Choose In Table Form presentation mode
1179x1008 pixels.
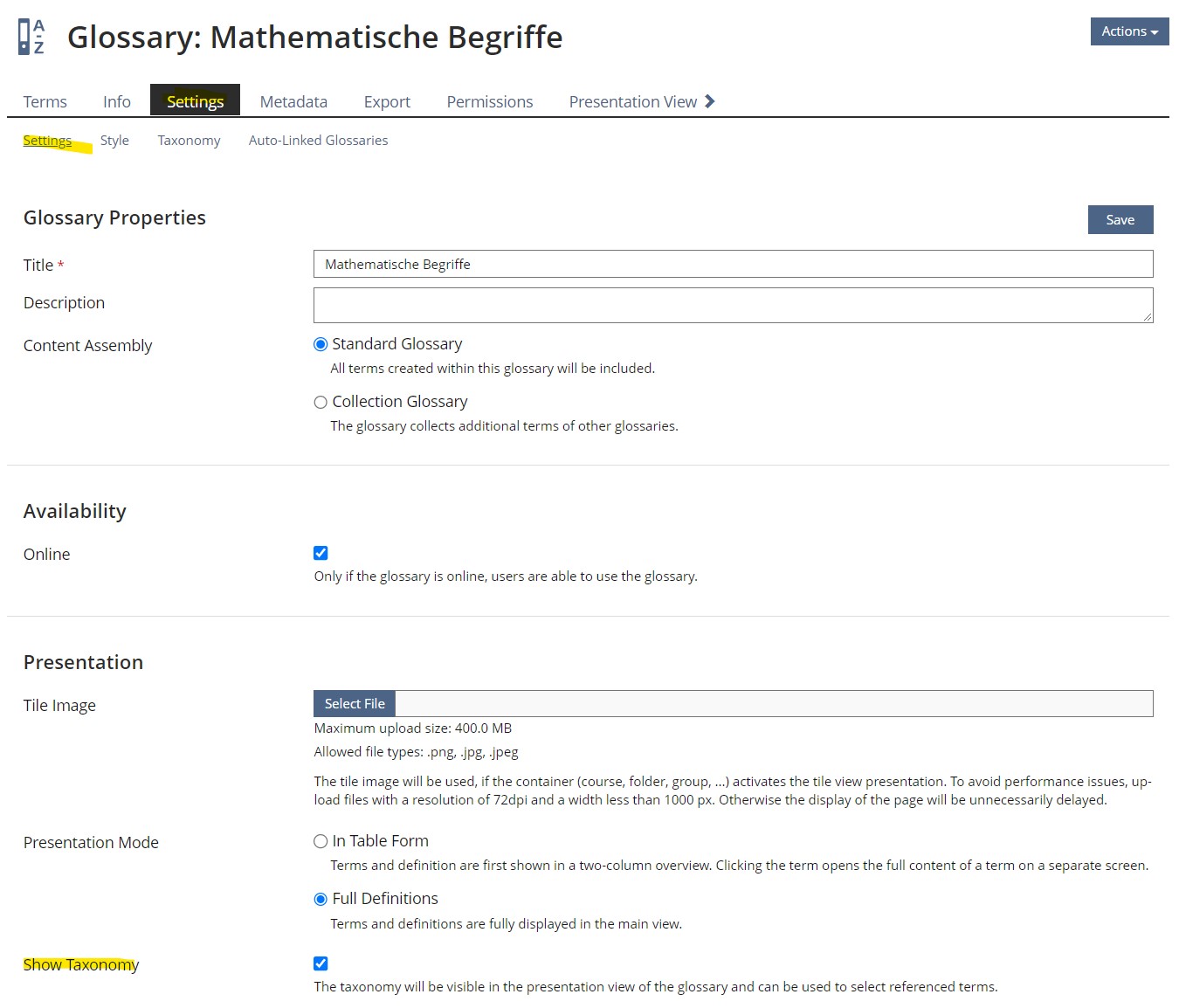point(321,841)
